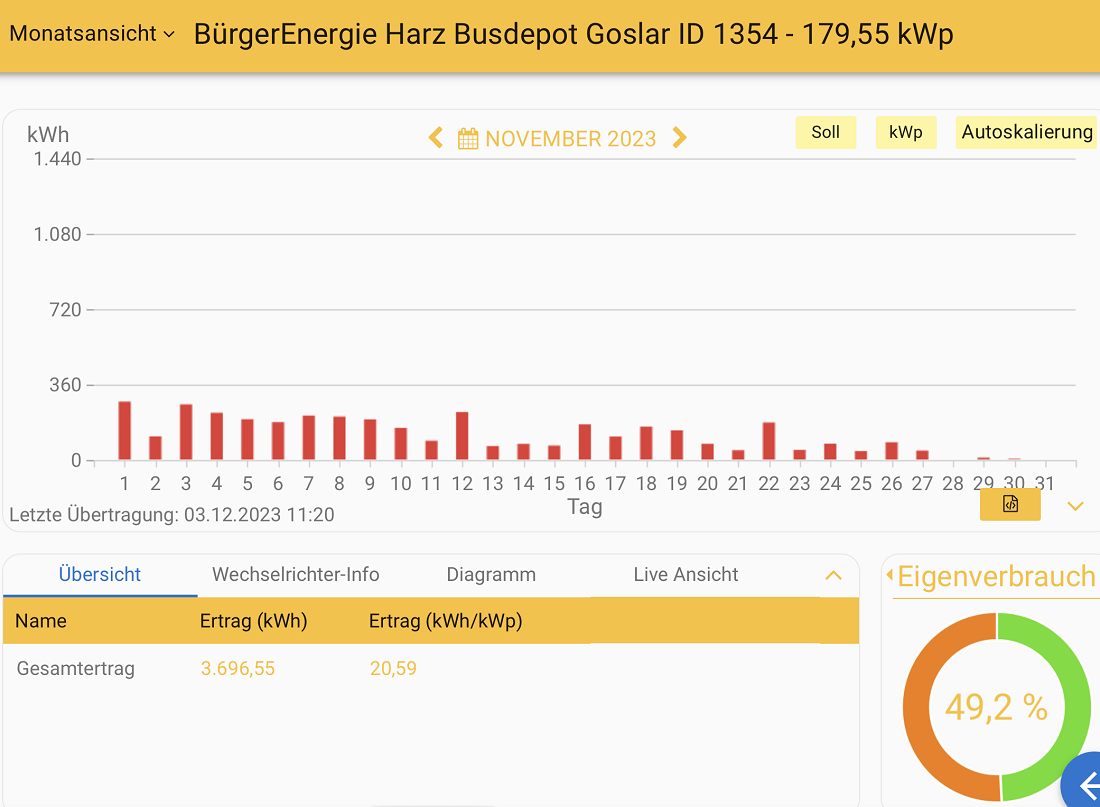Collapse the chart with the chevron arrow

[1076, 507]
